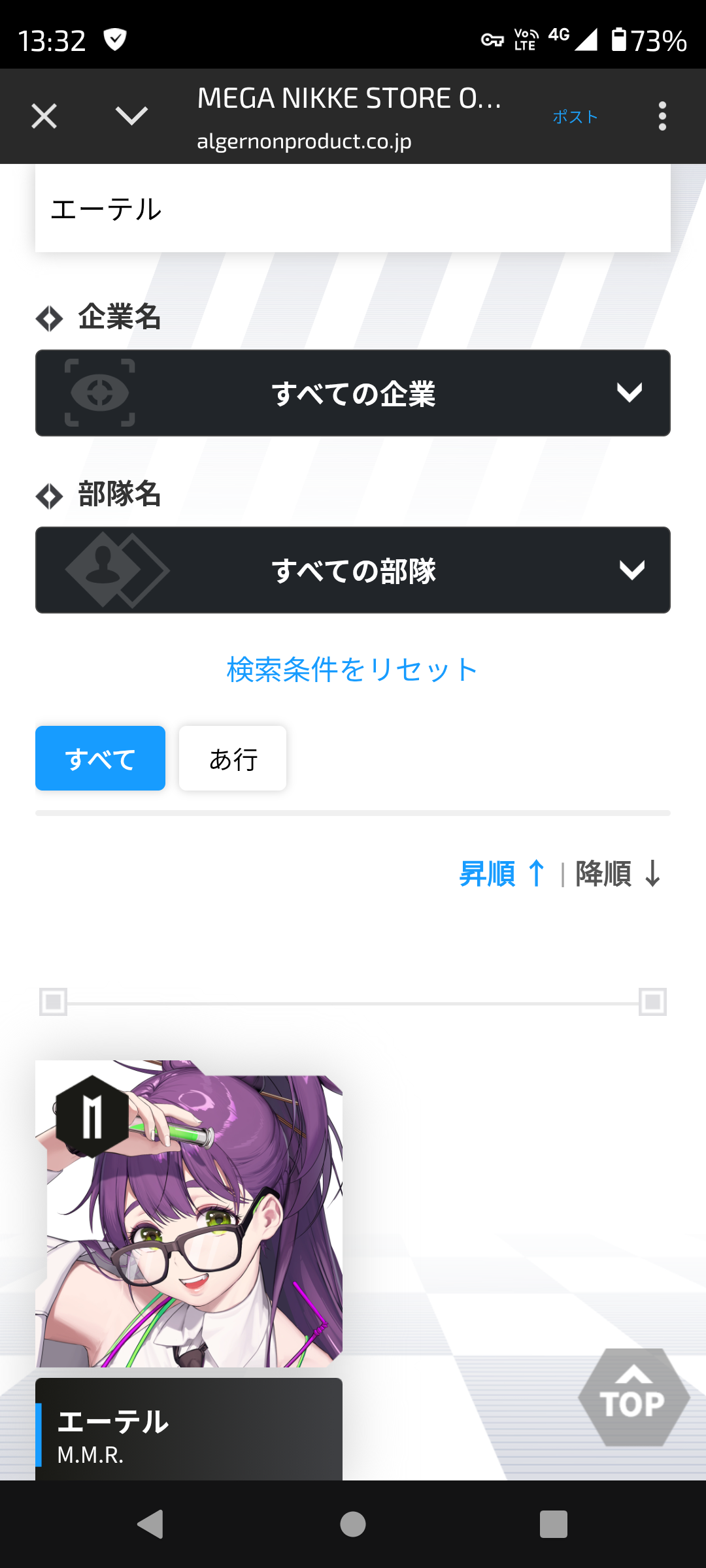Screen dimensions: 706x1568
Task: Tap the Android back navigation icon
Action: click(151, 1524)
